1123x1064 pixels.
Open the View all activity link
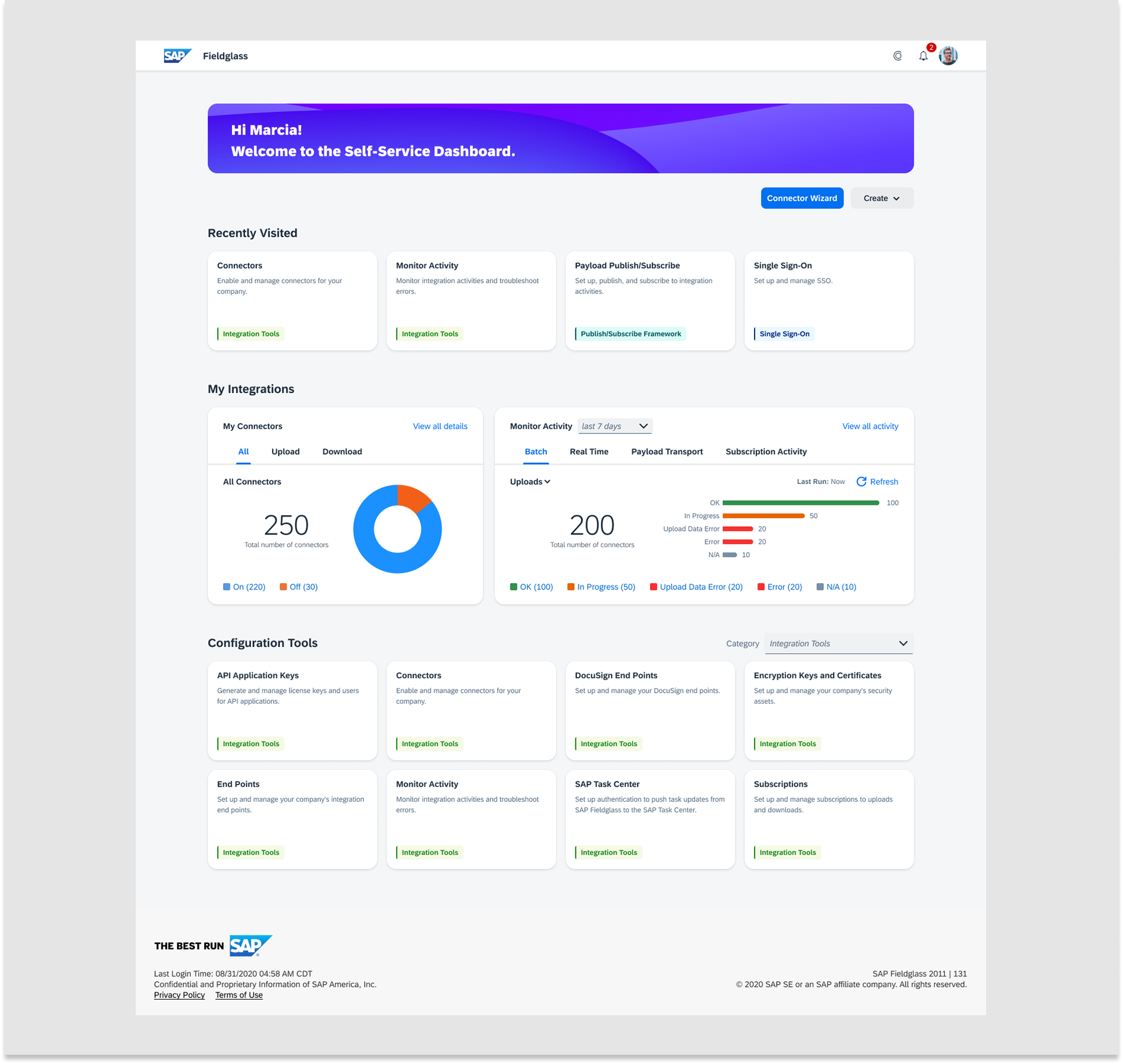click(870, 426)
